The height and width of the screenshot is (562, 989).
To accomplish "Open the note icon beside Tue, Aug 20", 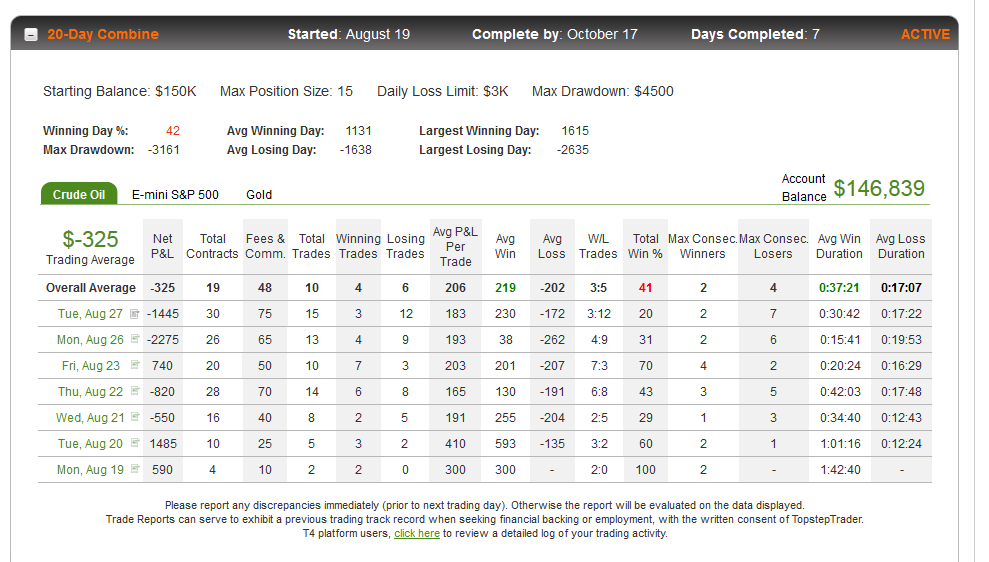I will 135,443.
